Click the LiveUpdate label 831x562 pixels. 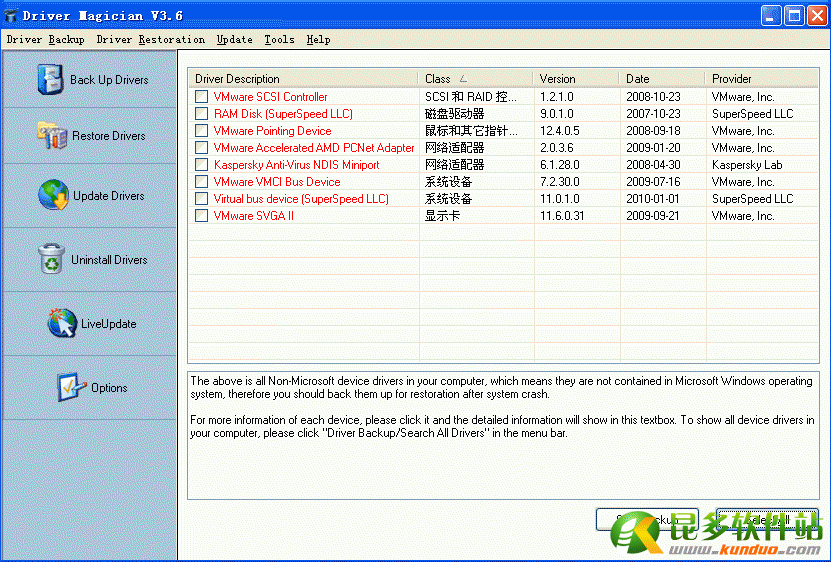pyautogui.click(x=109, y=324)
